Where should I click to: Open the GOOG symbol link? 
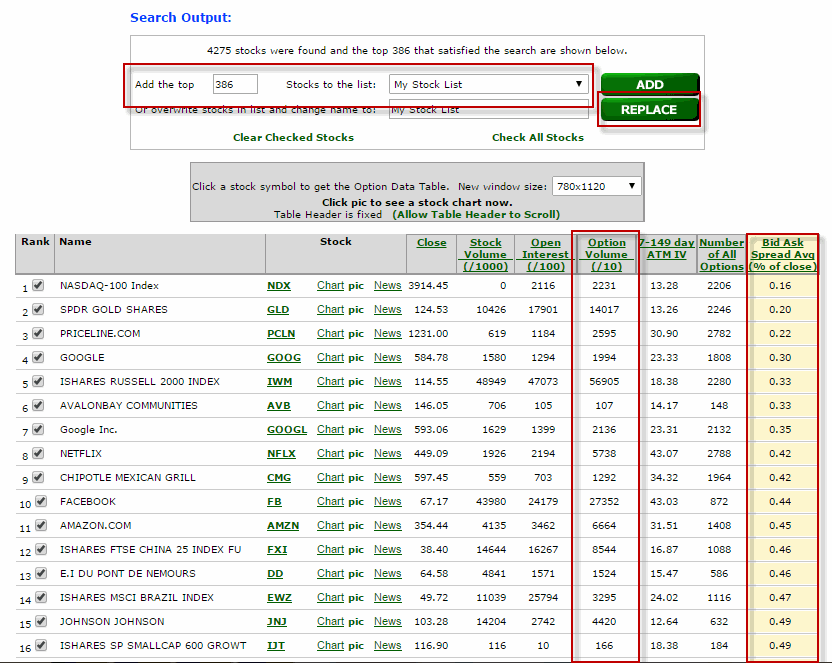pyautogui.click(x=284, y=357)
